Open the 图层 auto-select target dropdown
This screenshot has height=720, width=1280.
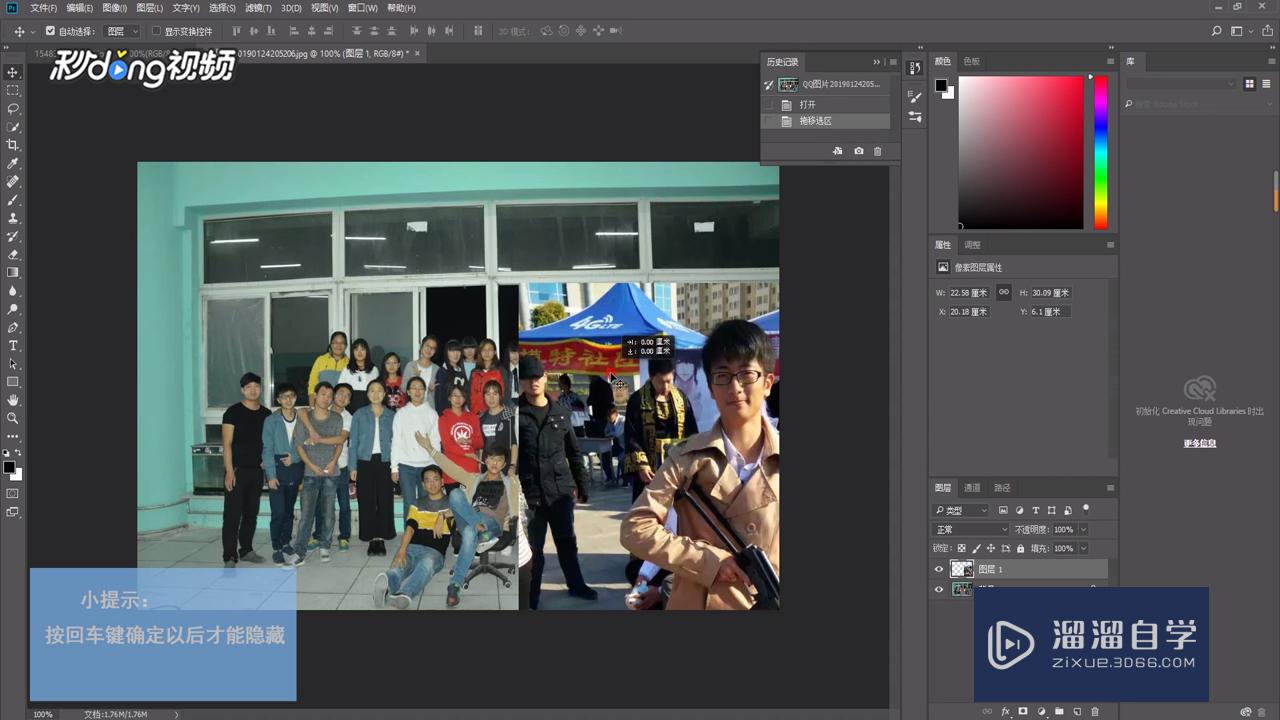(122, 31)
